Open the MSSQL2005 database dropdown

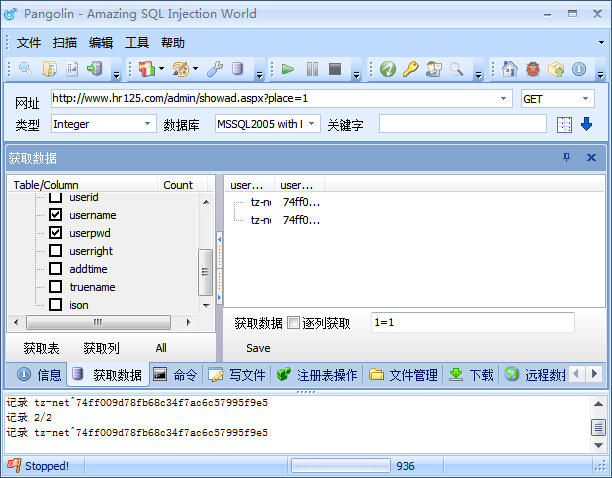pos(311,124)
